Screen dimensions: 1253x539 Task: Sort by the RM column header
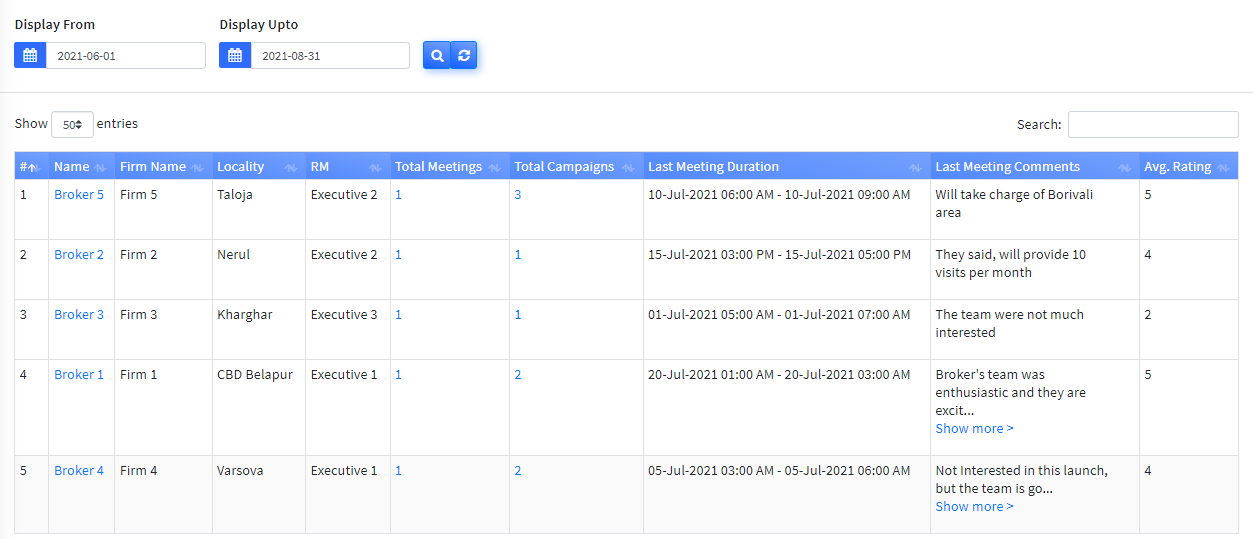pyautogui.click(x=320, y=167)
